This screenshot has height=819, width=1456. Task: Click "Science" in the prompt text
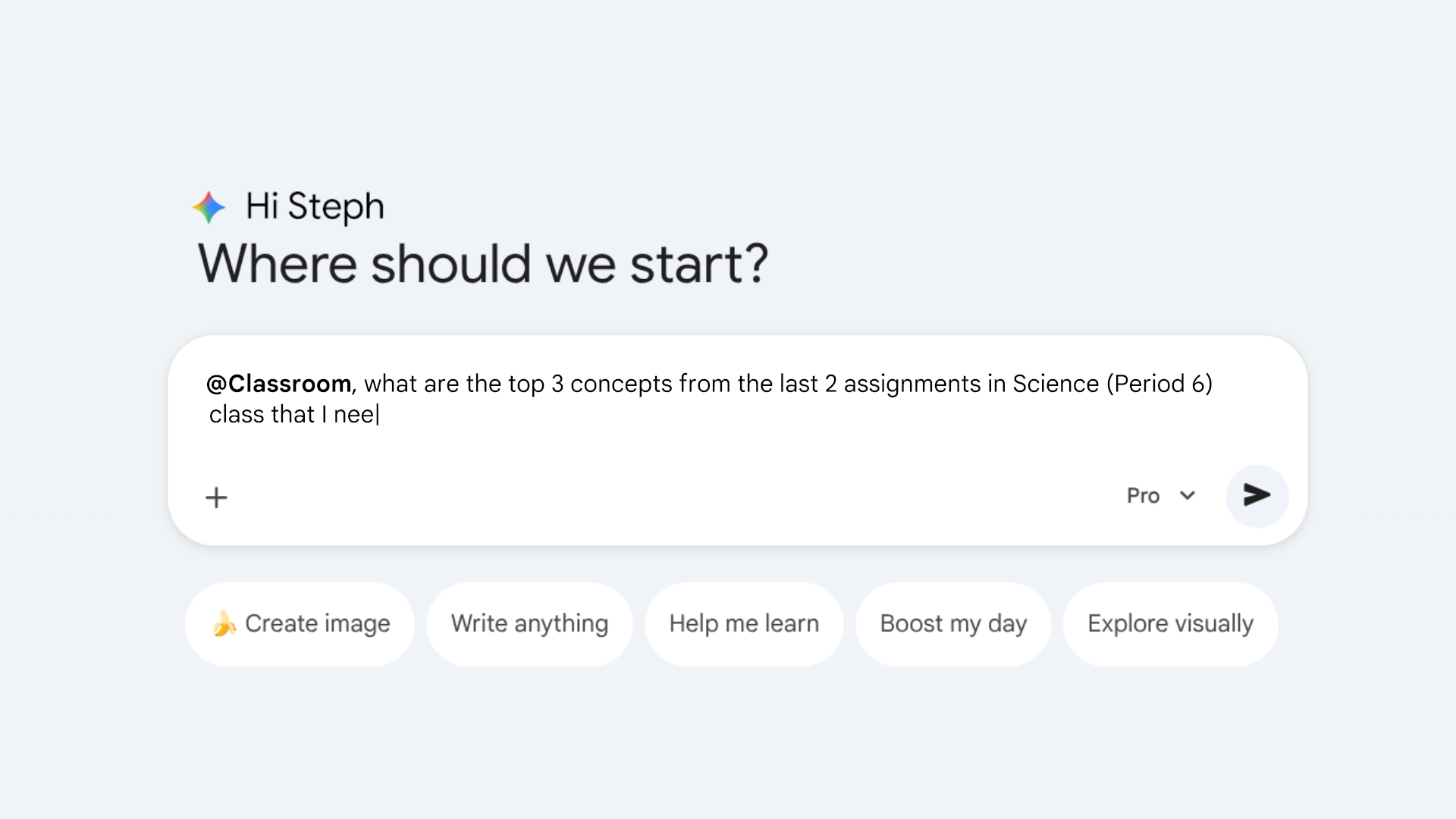(1056, 384)
